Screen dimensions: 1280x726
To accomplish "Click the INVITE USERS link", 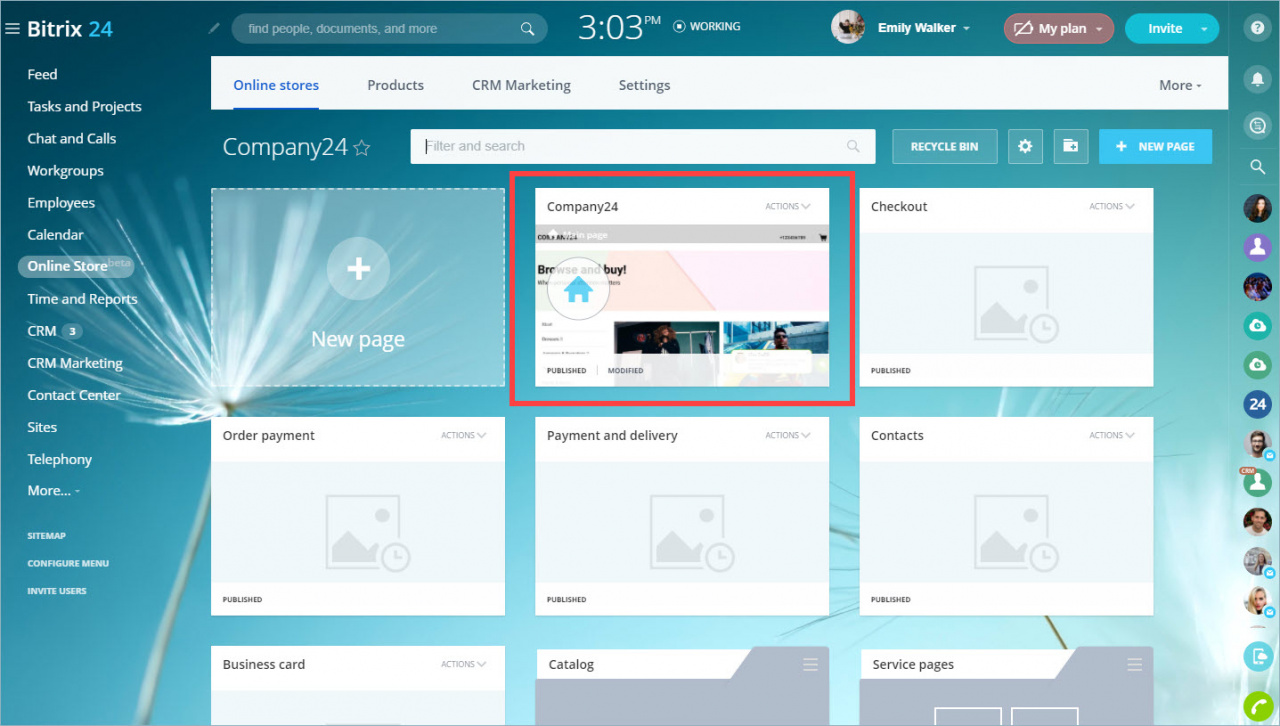I will point(57,591).
